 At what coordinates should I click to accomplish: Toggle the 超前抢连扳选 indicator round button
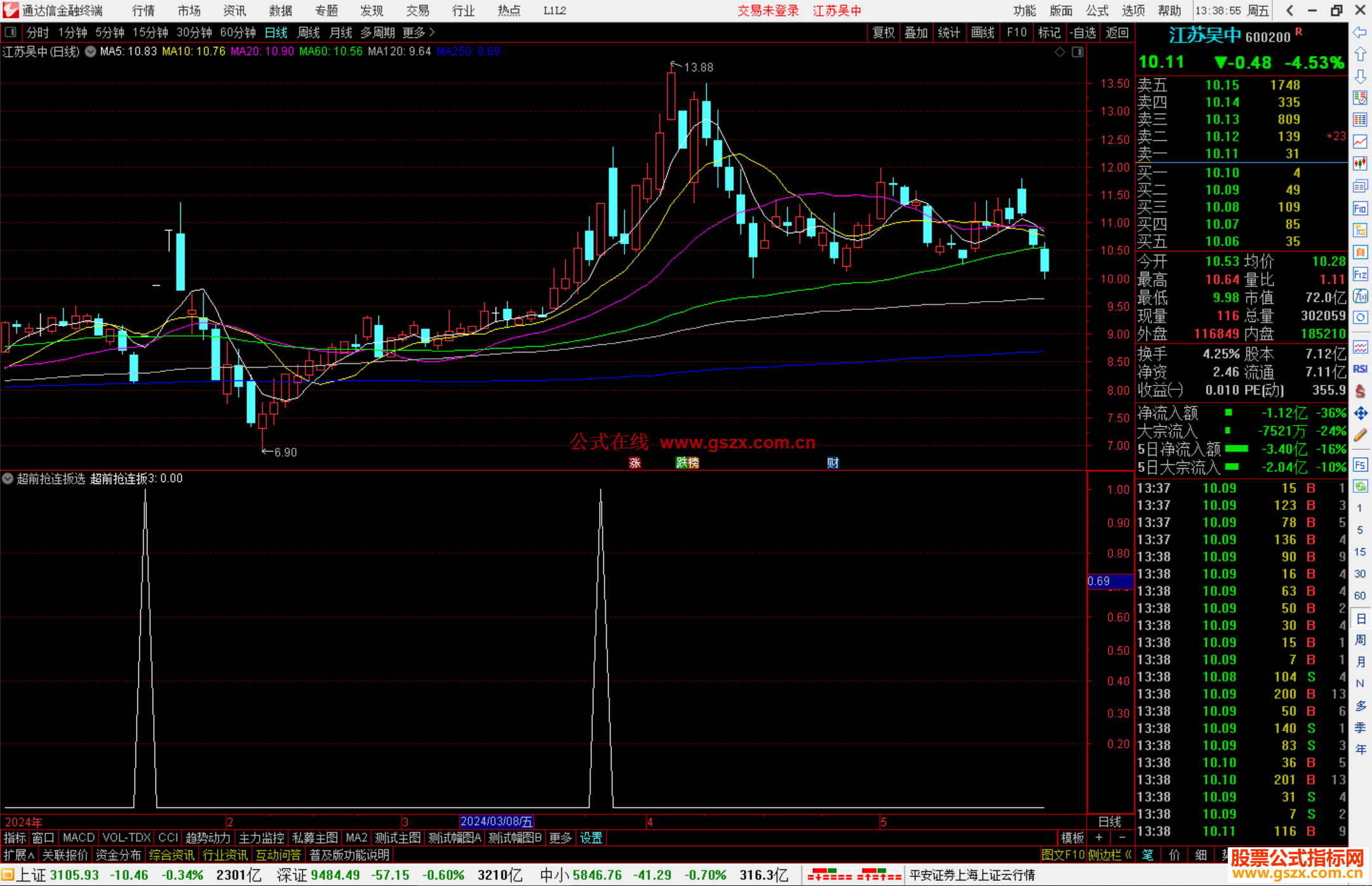coord(8,478)
